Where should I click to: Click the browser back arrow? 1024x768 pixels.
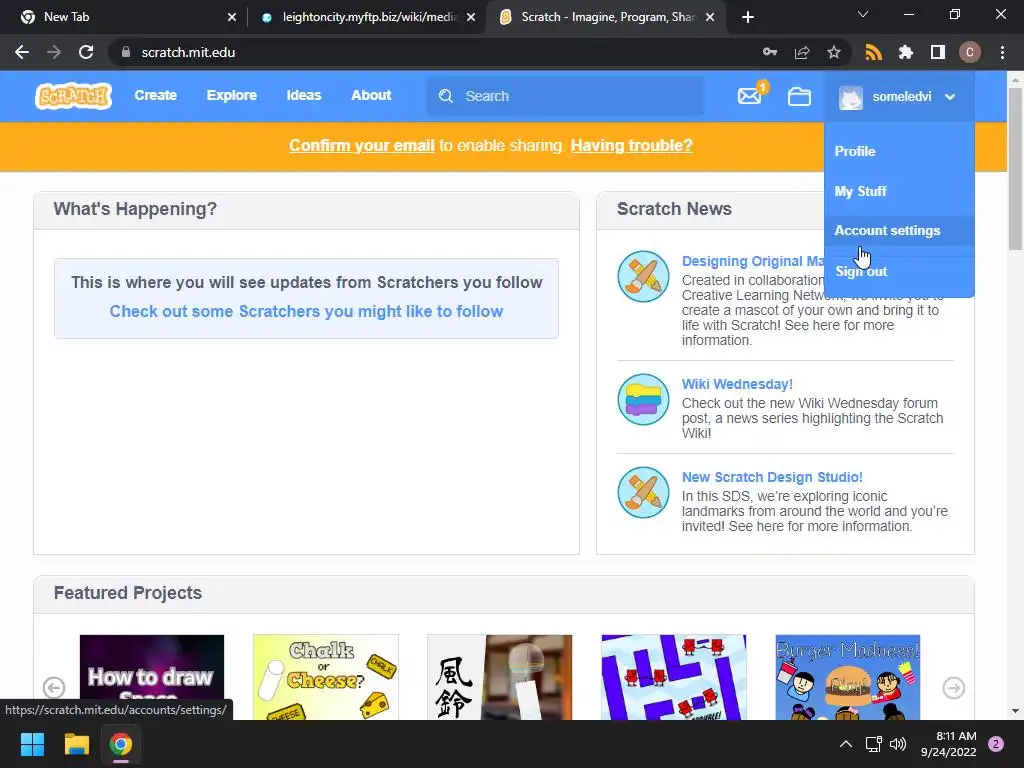[22, 52]
